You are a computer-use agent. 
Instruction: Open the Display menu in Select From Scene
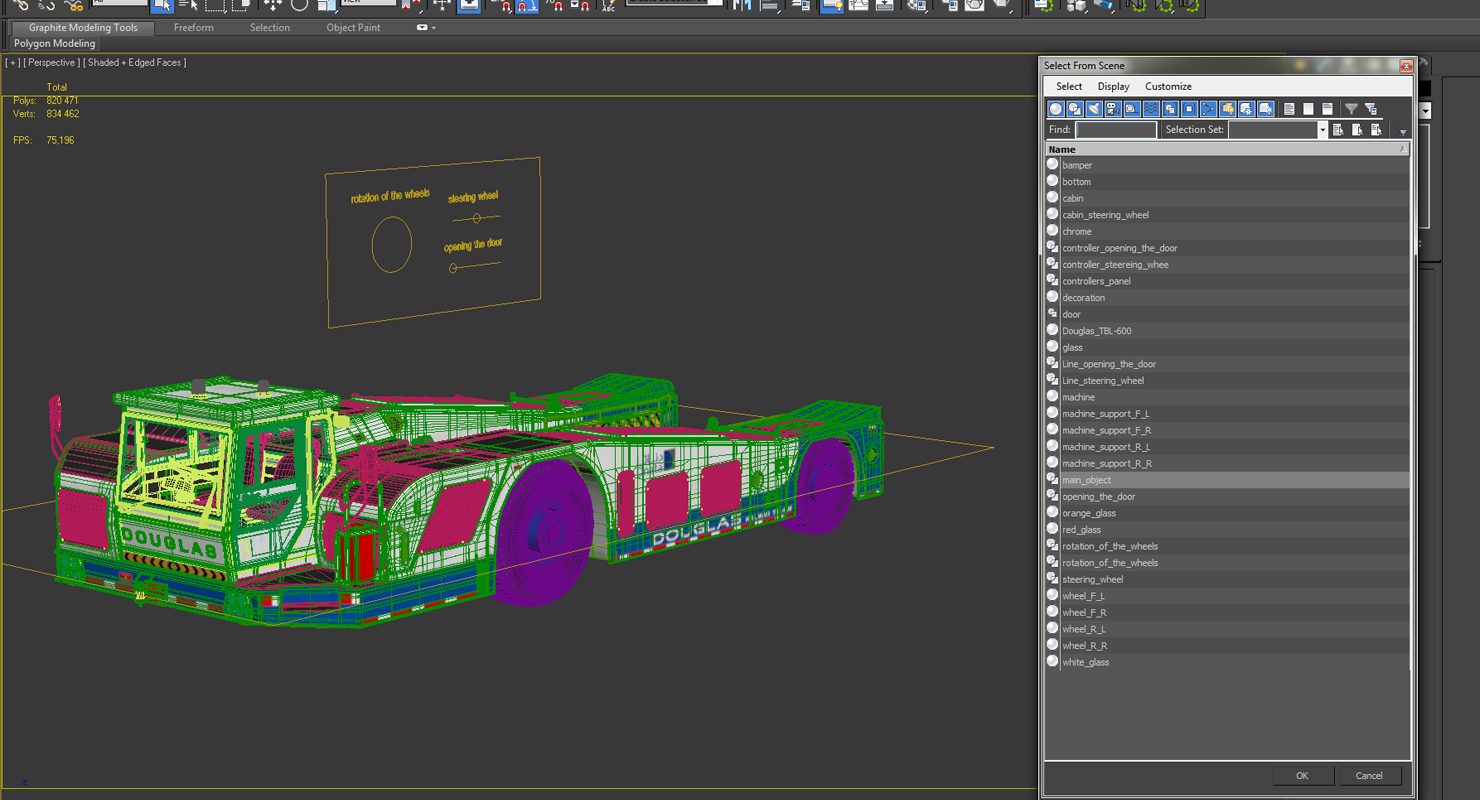[1113, 87]
